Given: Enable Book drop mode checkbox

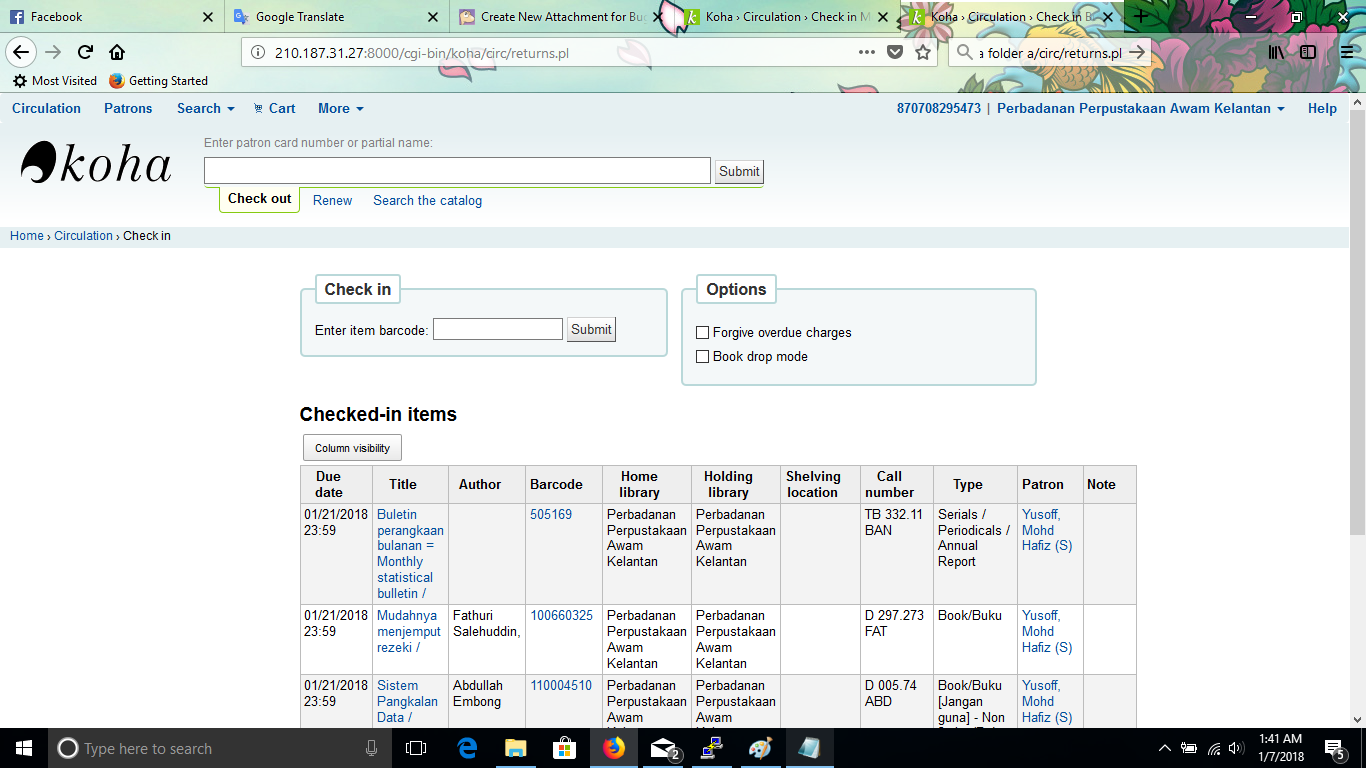Looking at the screenshot, I should (703, 357).
